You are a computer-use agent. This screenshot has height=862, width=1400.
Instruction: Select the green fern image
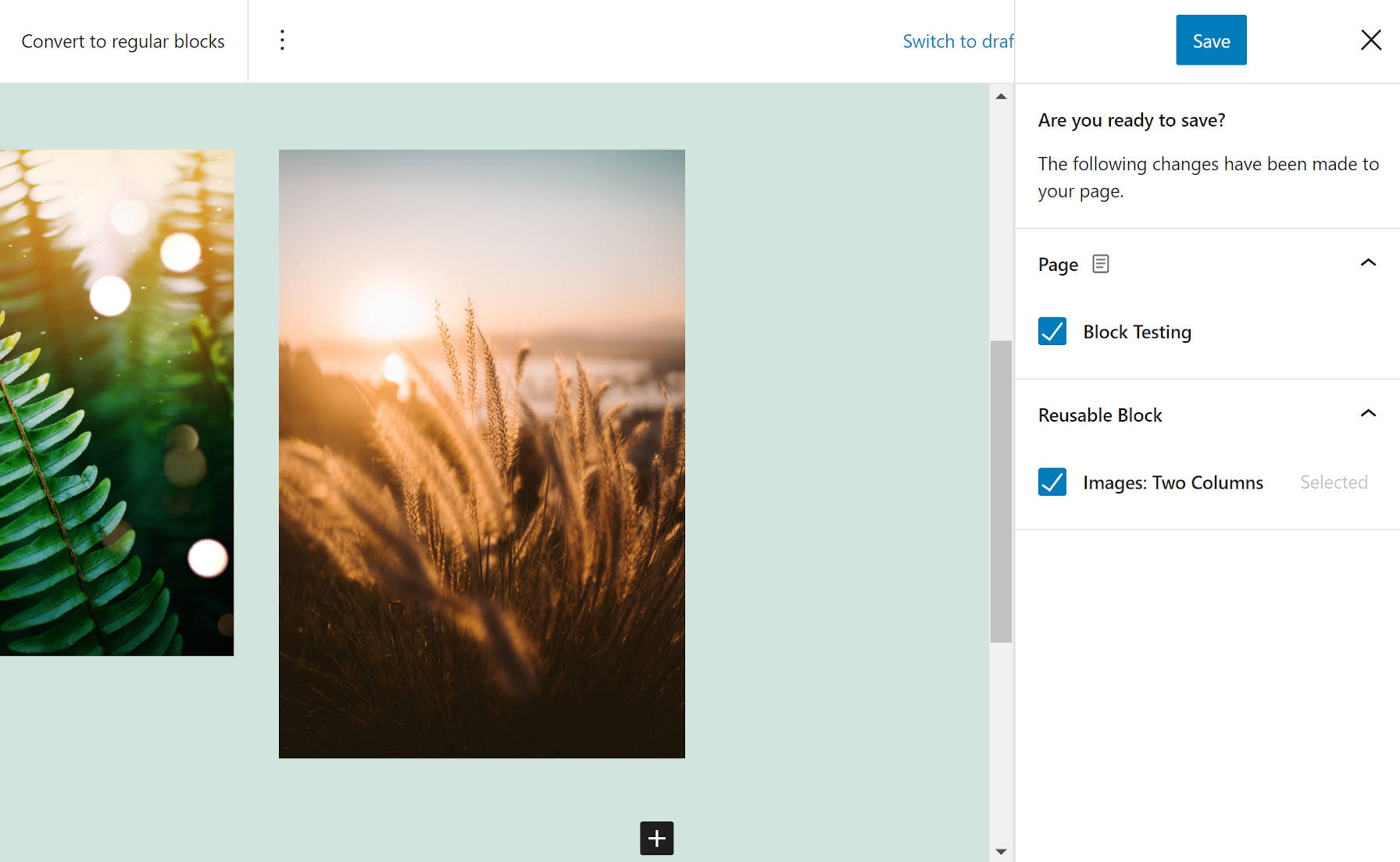[x=116, y=402]
